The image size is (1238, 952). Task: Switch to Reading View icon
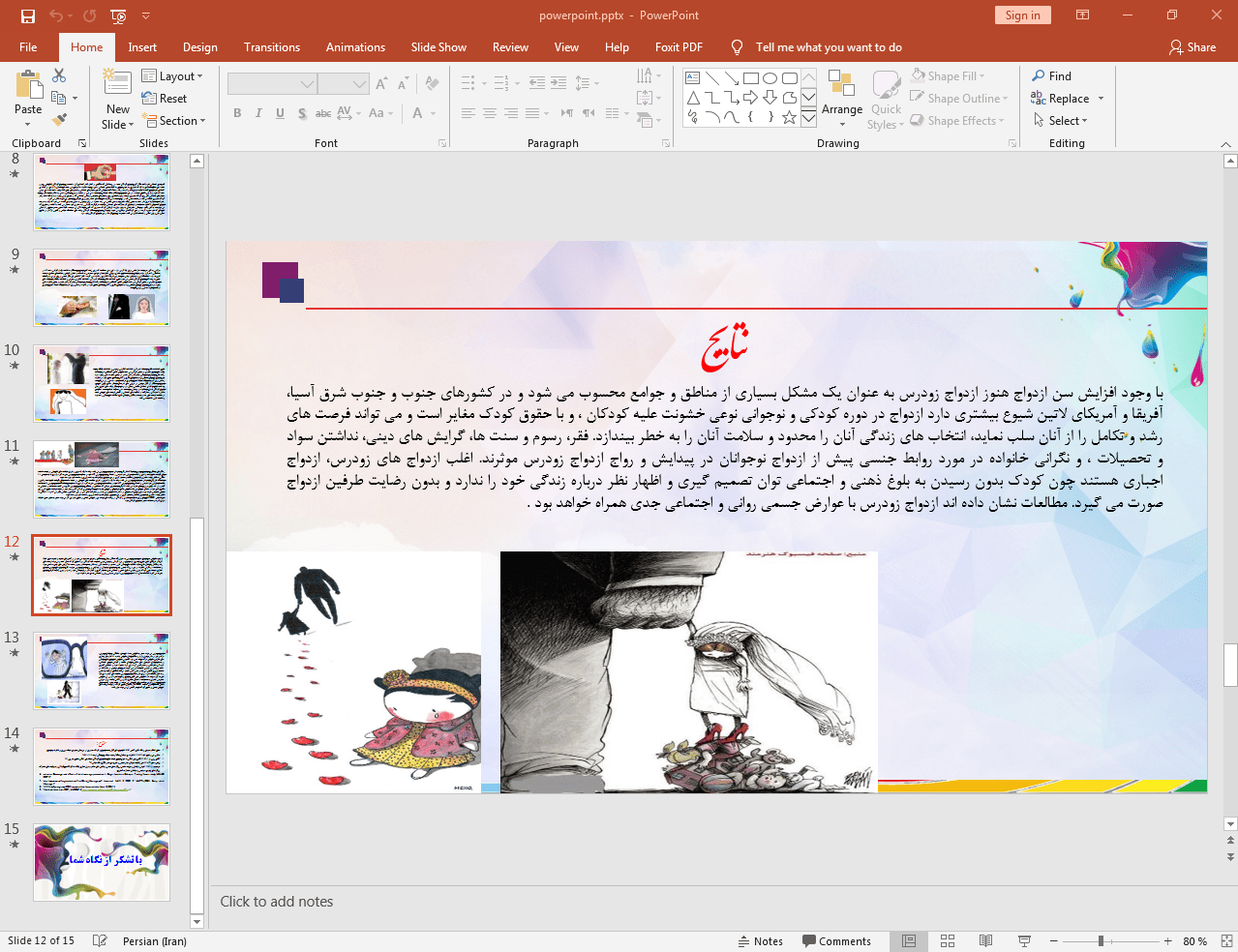(x=985, y=941)
